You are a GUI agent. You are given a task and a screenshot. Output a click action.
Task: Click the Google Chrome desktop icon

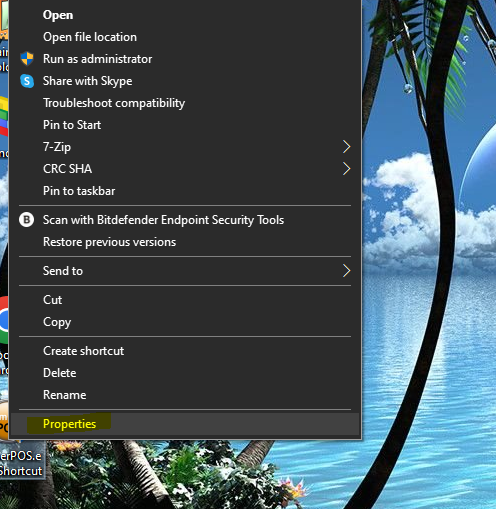click(x=4, y=320)
